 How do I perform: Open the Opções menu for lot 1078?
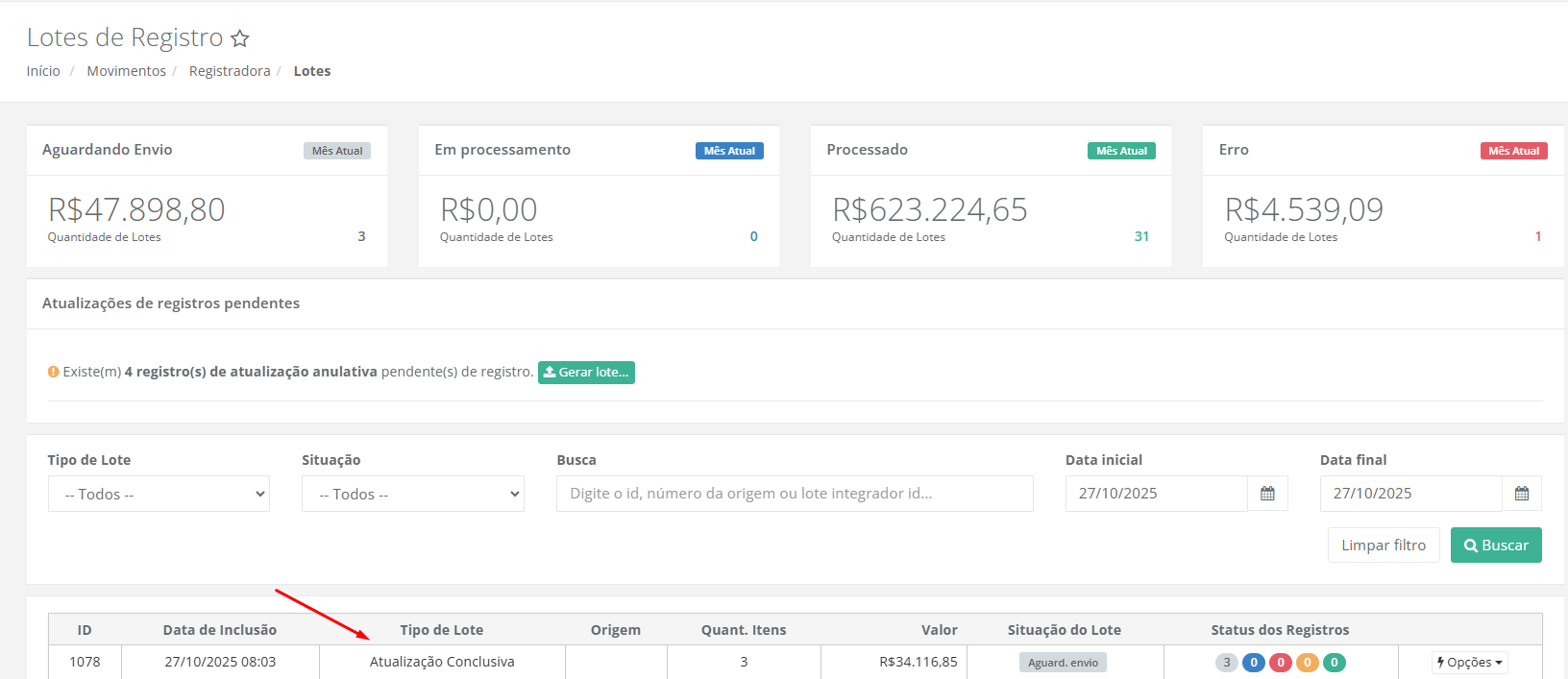(1469, 663)
